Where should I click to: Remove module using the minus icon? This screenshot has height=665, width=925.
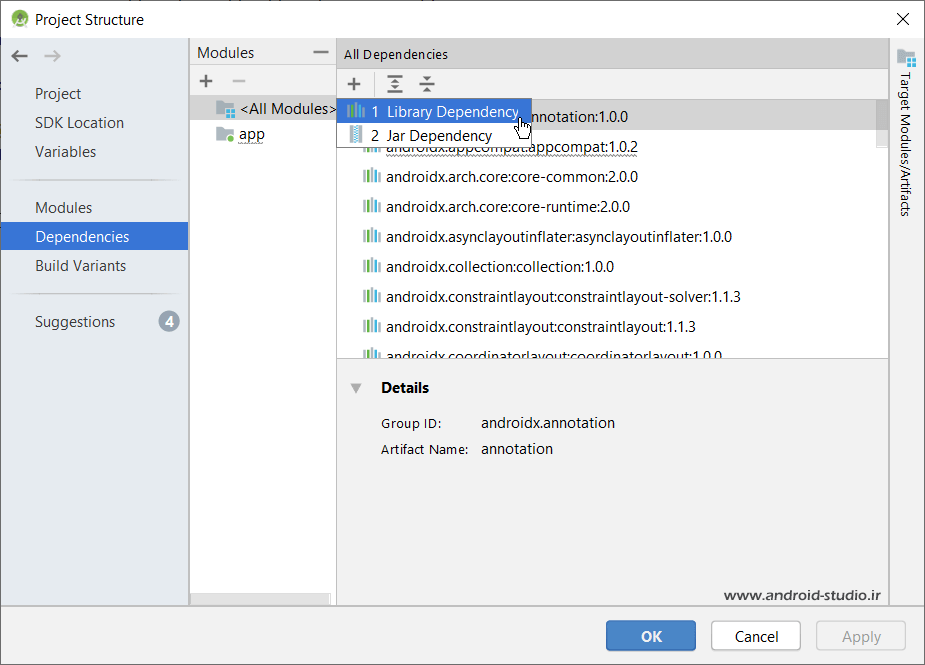click(x=239, y=81)
